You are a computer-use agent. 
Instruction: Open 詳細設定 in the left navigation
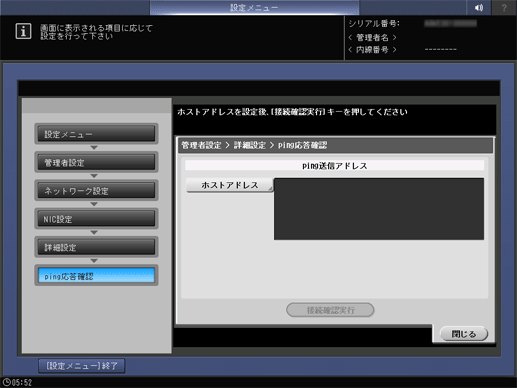[96, 247]
